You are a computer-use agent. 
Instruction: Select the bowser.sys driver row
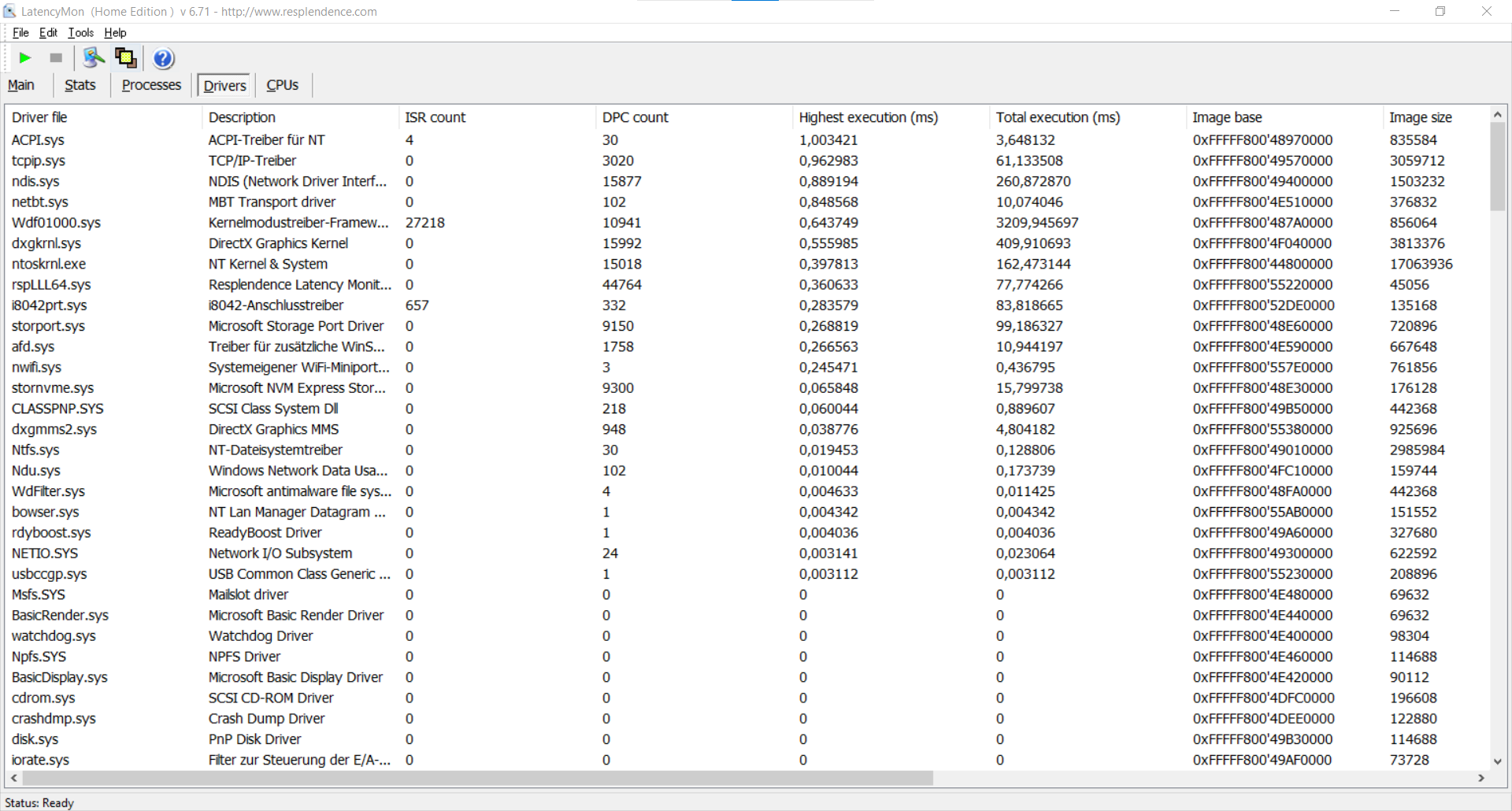tap(747, 512)
